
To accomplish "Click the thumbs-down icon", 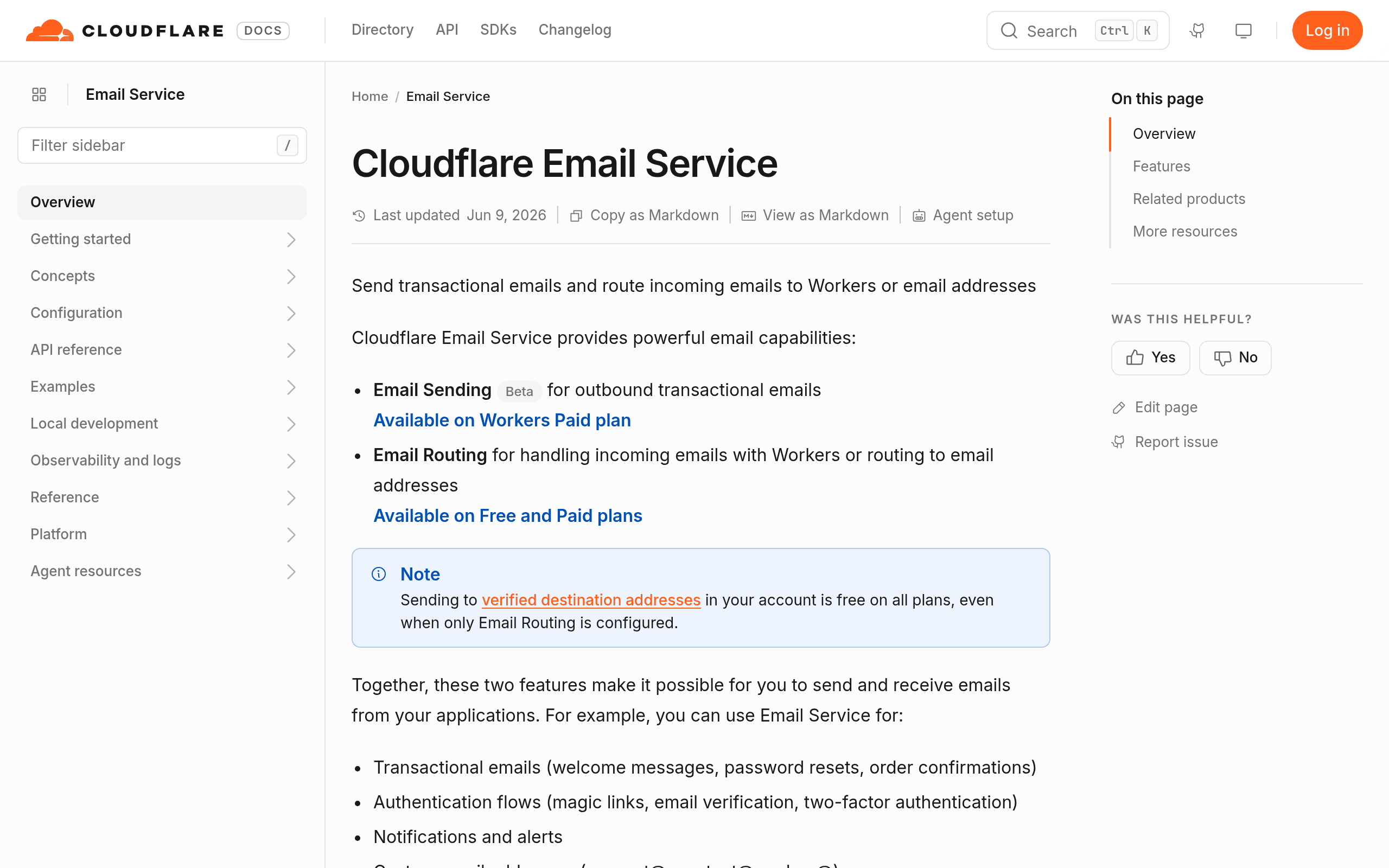I will coord(1222,358).
